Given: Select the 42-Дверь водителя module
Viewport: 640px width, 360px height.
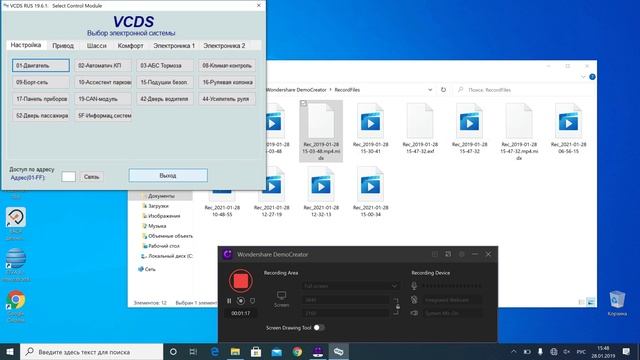Looking at the screenshot, I should 165,99.
